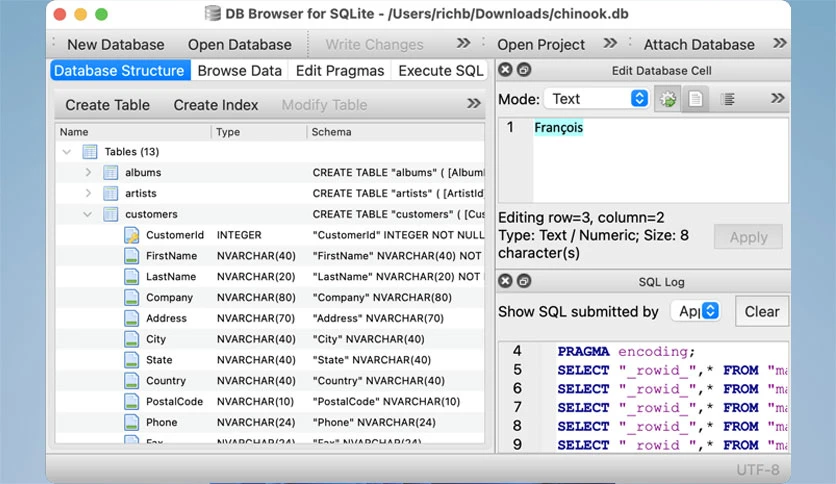Image resolution: width=836 pixels, height=484 pixels.
Task: Click the document page icon in the cell editor toolbar
Action: coord(695,99)
